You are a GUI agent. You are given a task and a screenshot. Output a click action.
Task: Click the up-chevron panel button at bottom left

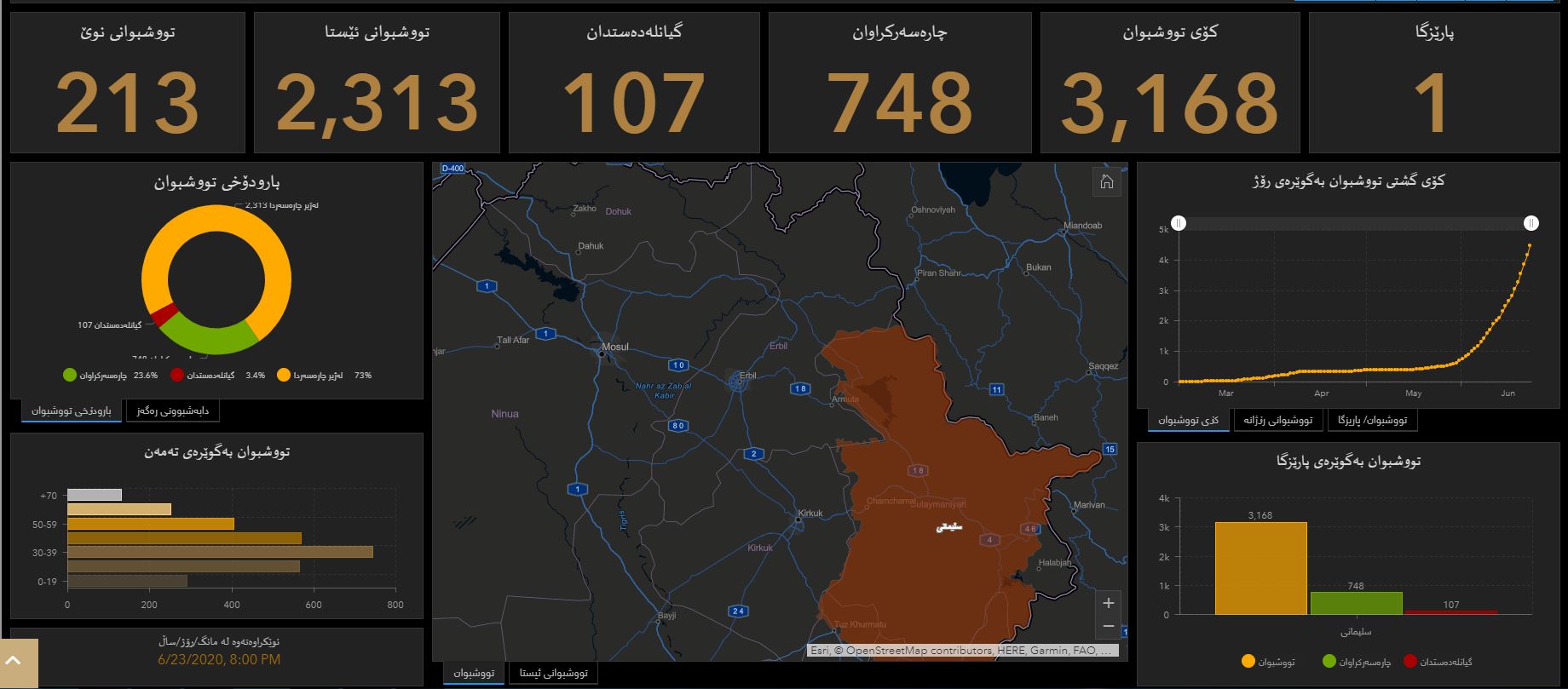pyautogui.click(x=19, y=661)
